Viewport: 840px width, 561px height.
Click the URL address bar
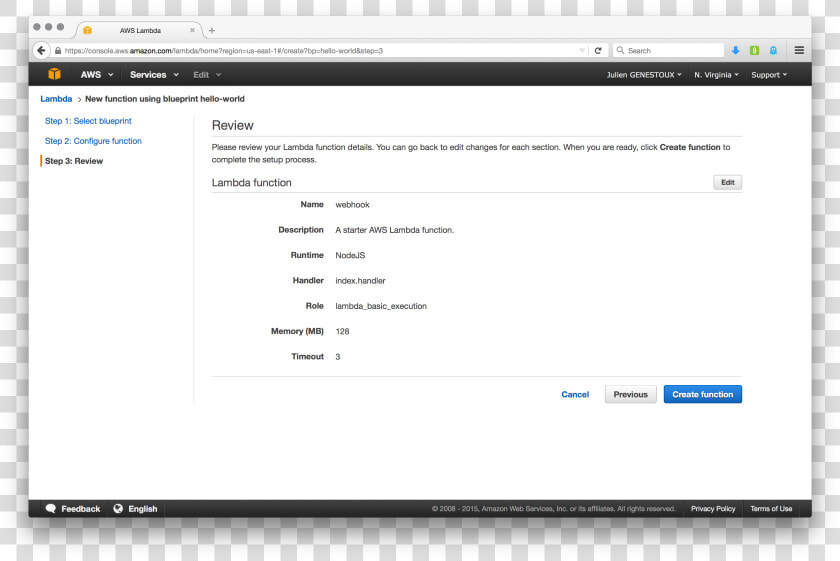point(319,51)
